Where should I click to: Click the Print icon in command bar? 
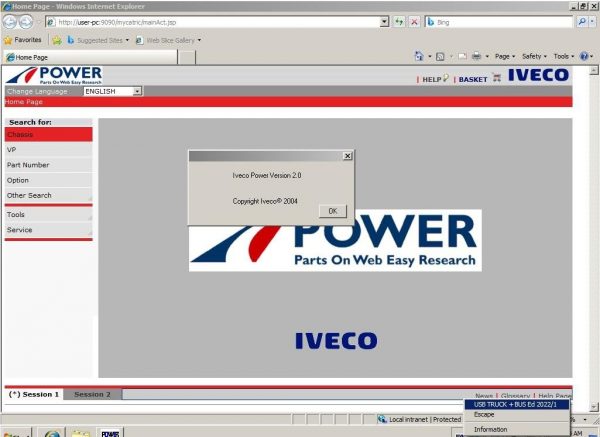pos(476,56)
